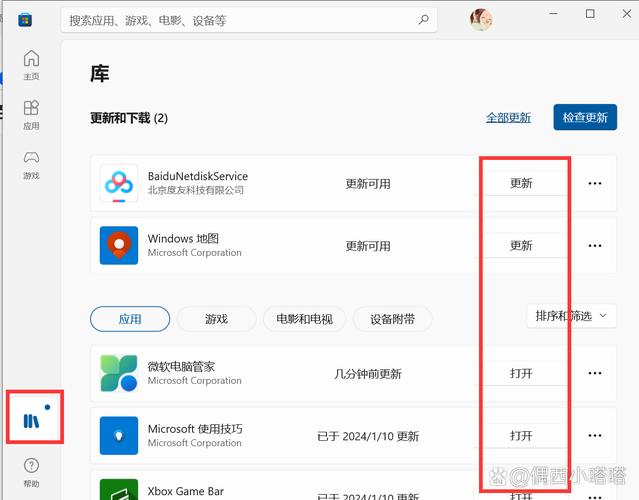Expand the 排序和筛选 dropdown
Viewport: 639px width, 500px height.
pos(571,316)
